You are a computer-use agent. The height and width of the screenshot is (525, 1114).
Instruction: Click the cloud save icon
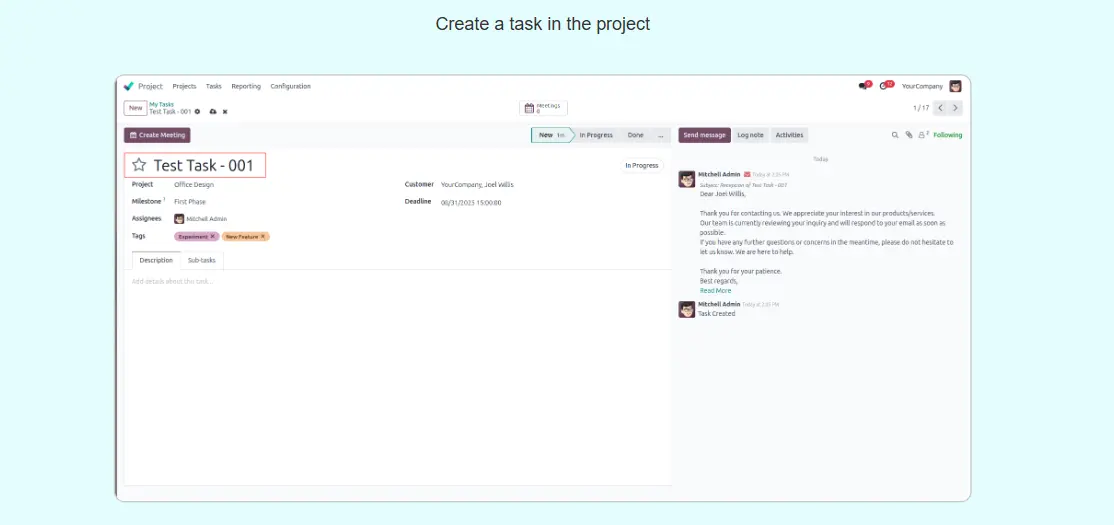click(x=212, y=111)
